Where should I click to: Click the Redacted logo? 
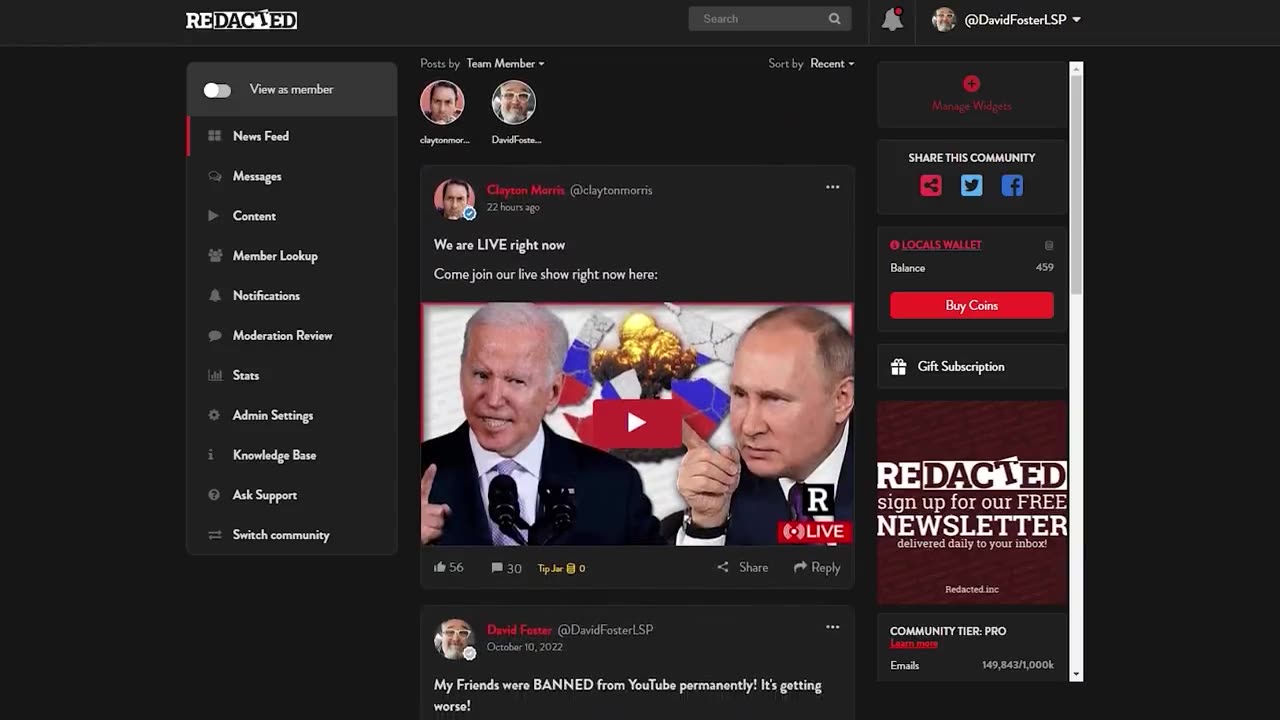[241, 19]
